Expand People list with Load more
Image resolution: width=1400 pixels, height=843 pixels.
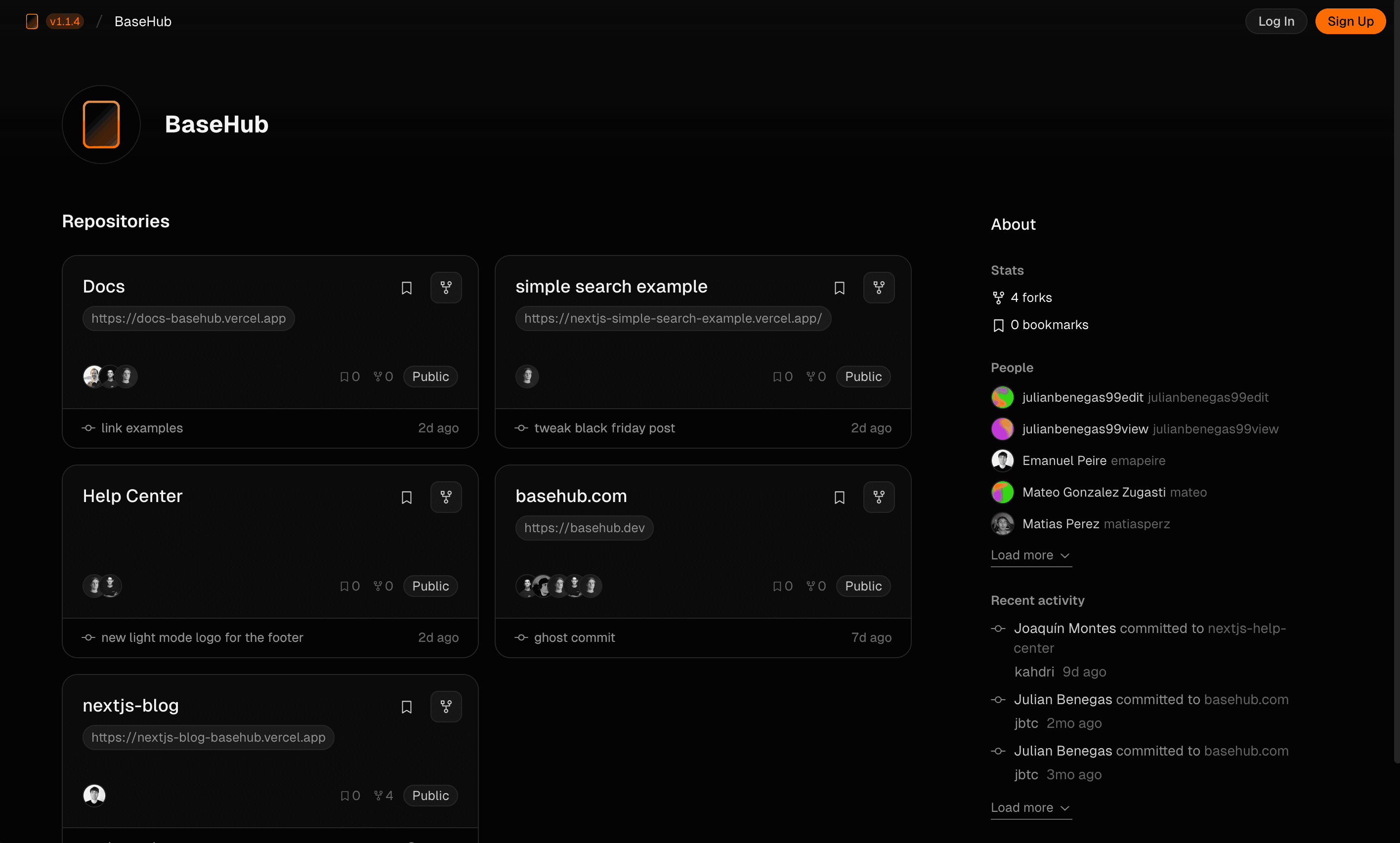[1030, 555]
